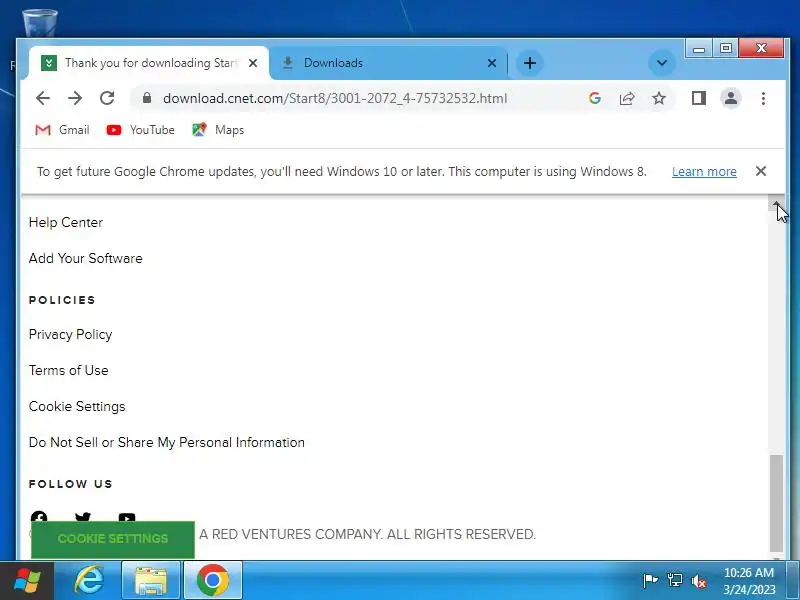Share this page via the share icon
Viewport: 800px width, 600px height.
(x=627, y=98)
